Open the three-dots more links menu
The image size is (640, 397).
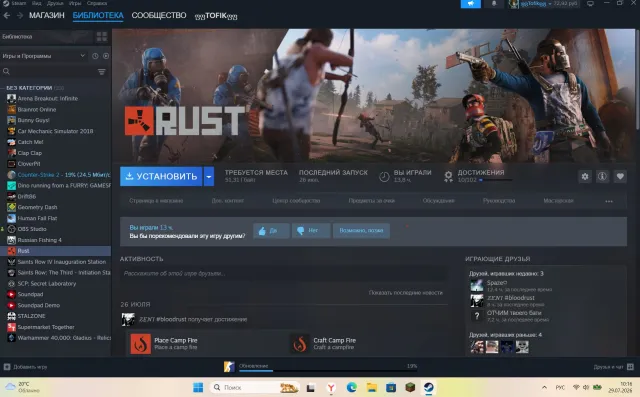pos(609,201)
